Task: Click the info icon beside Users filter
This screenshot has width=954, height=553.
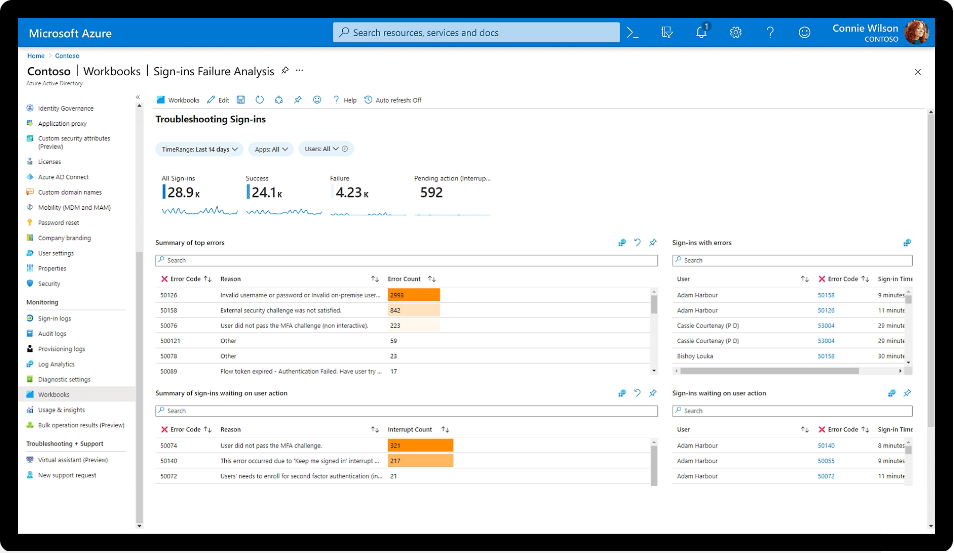Action: click(x=345, y=149)
